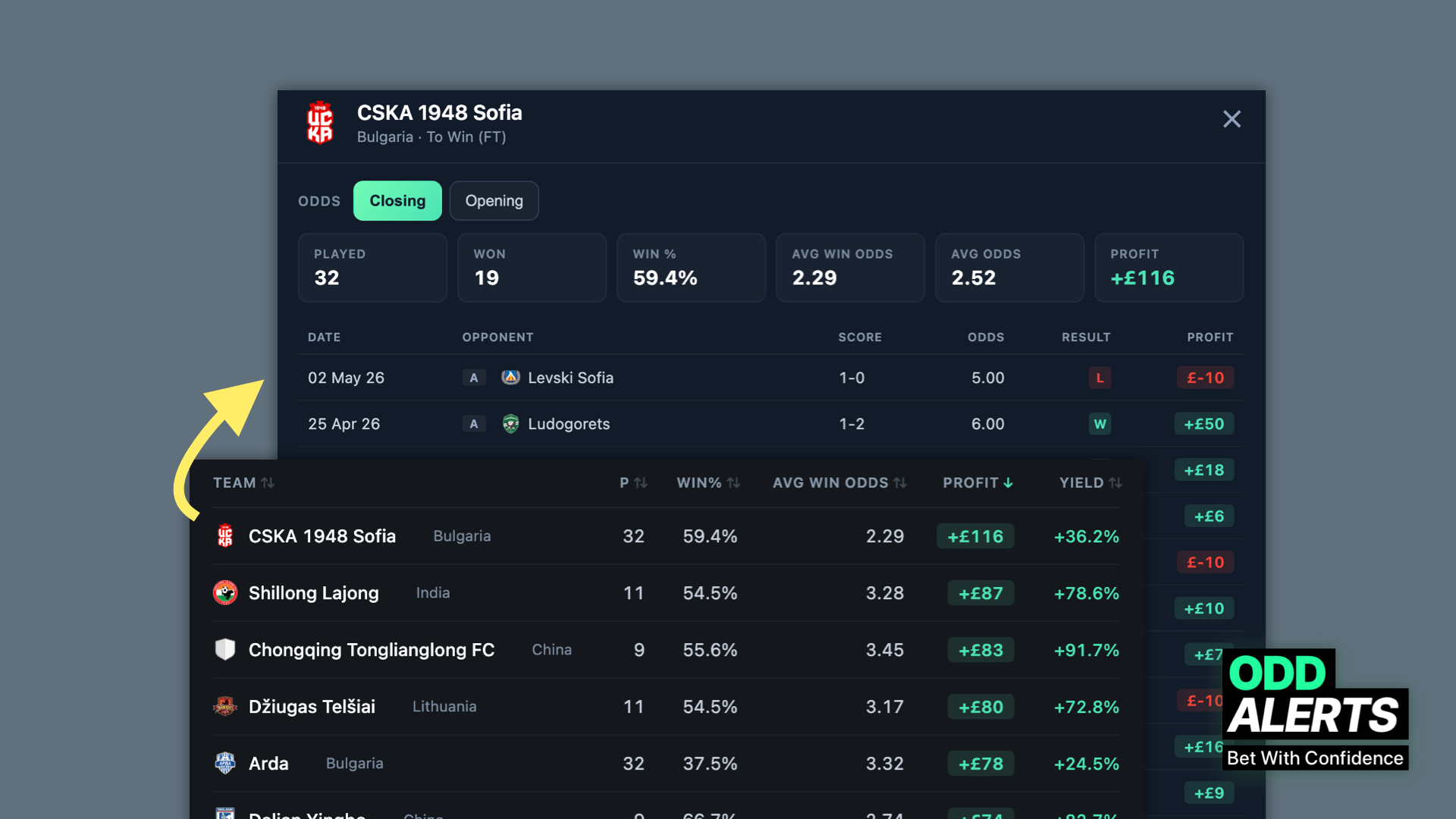Click the Odd Alerts logo
Screen dimensions: 1456x819
pos(1316,709)
